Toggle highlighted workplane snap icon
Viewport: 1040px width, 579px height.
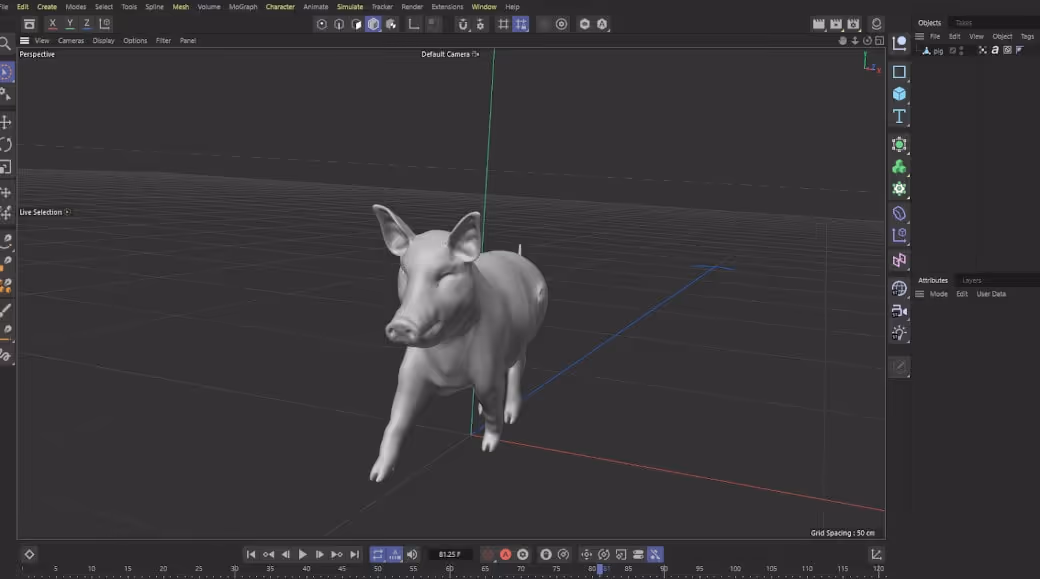tap(521, 25)
